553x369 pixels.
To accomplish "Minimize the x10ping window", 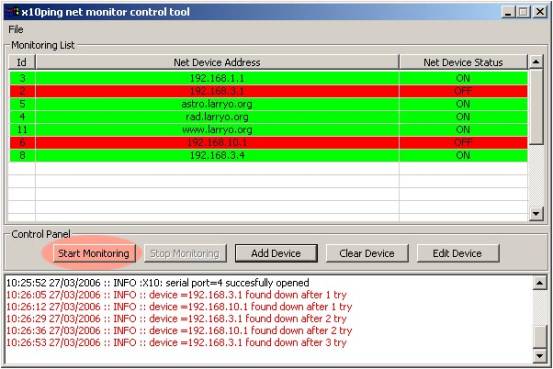I will pos(508,12).
